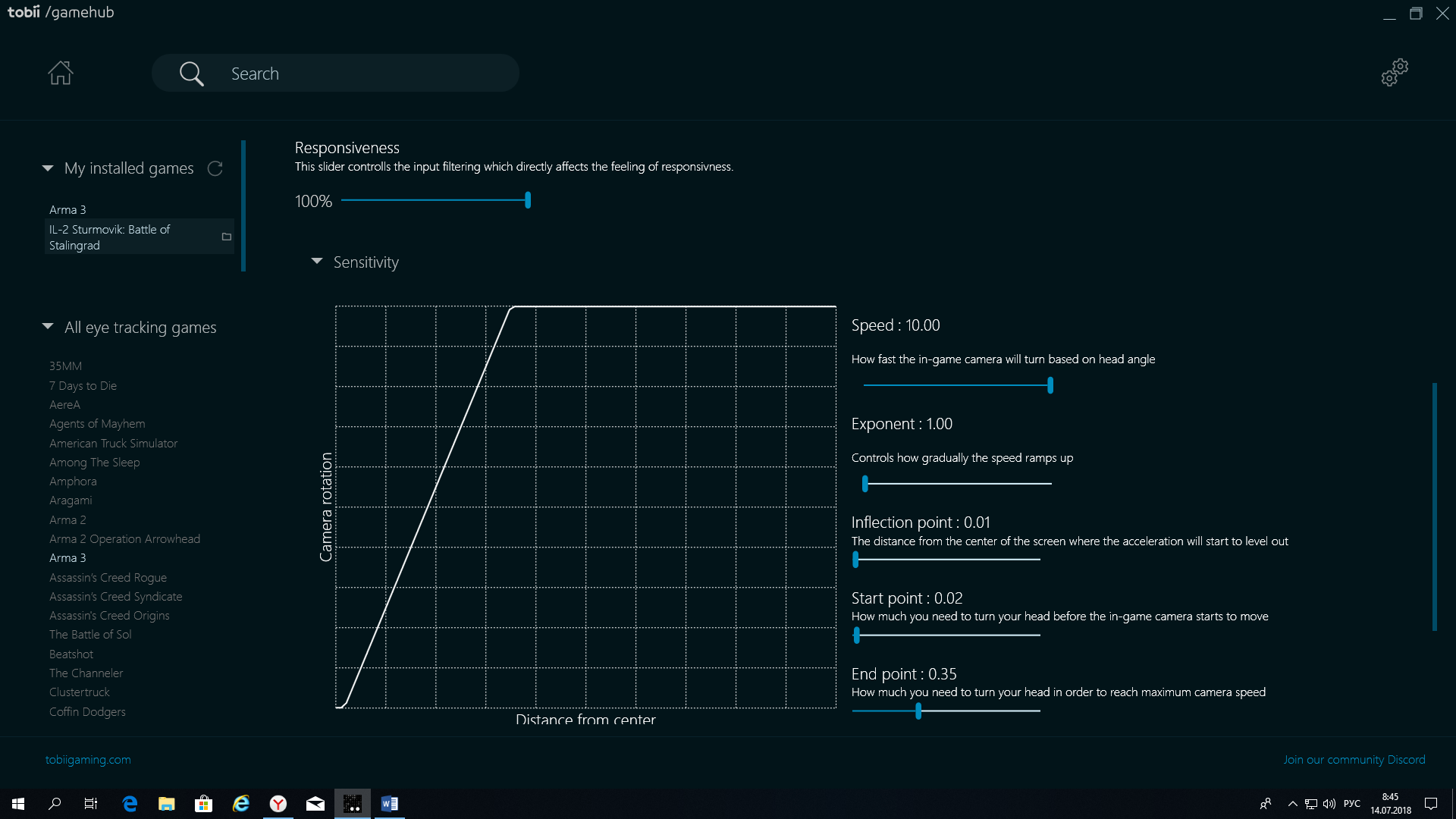Open settings via the gears icon

tap(1395, 73)
